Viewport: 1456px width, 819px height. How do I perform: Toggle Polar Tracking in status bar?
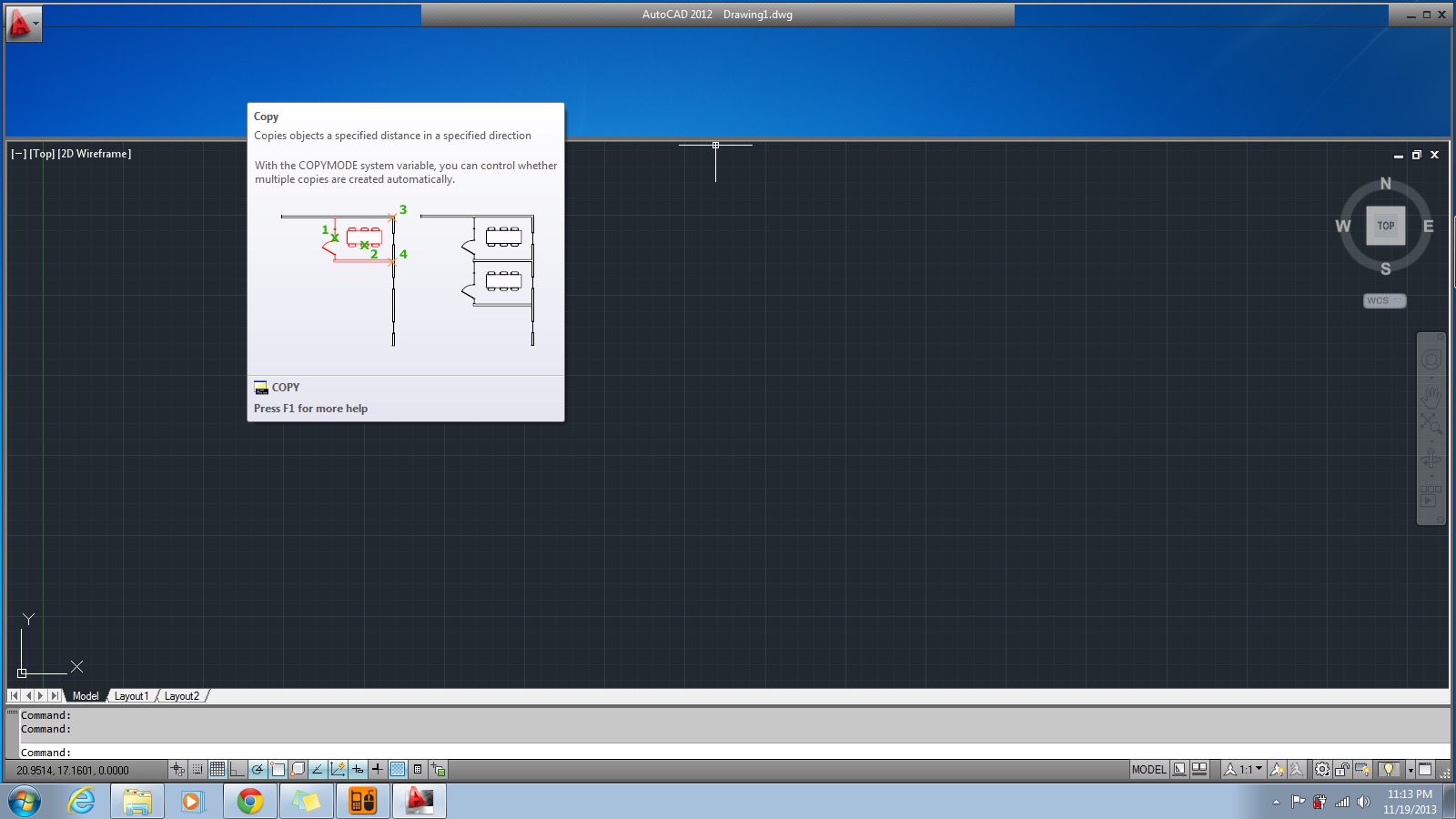pos(258,769)
